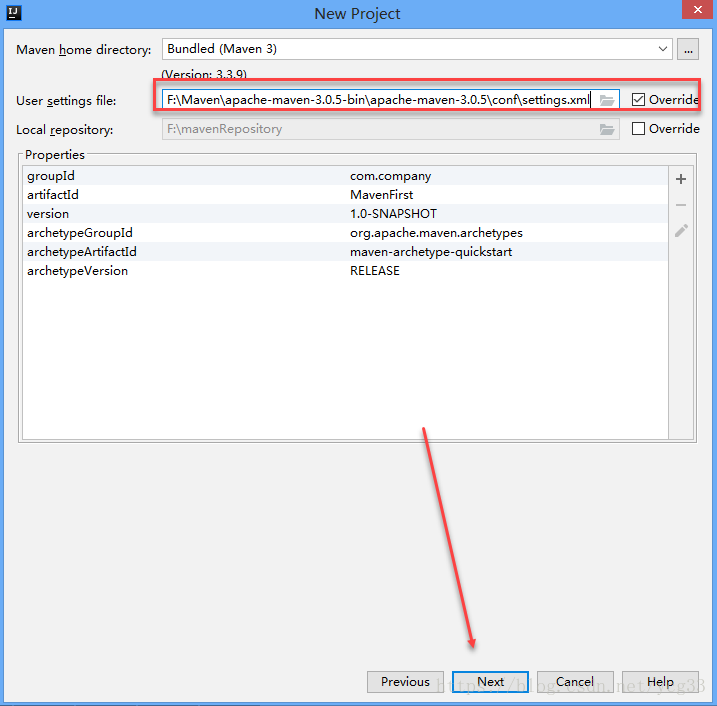Click the Local repository folder browse icon

[x=607, y=129]
